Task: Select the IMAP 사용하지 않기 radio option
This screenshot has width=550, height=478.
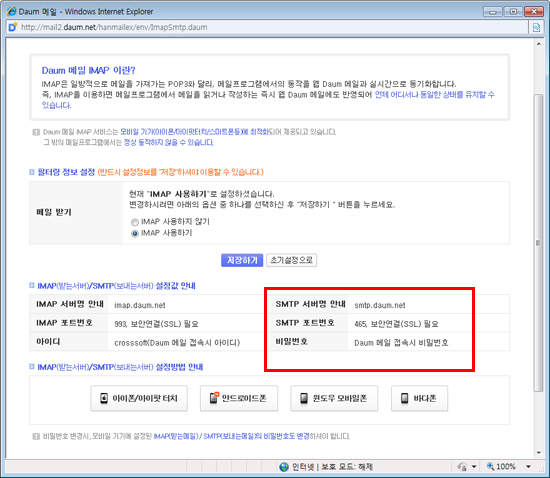Action: 135,222
